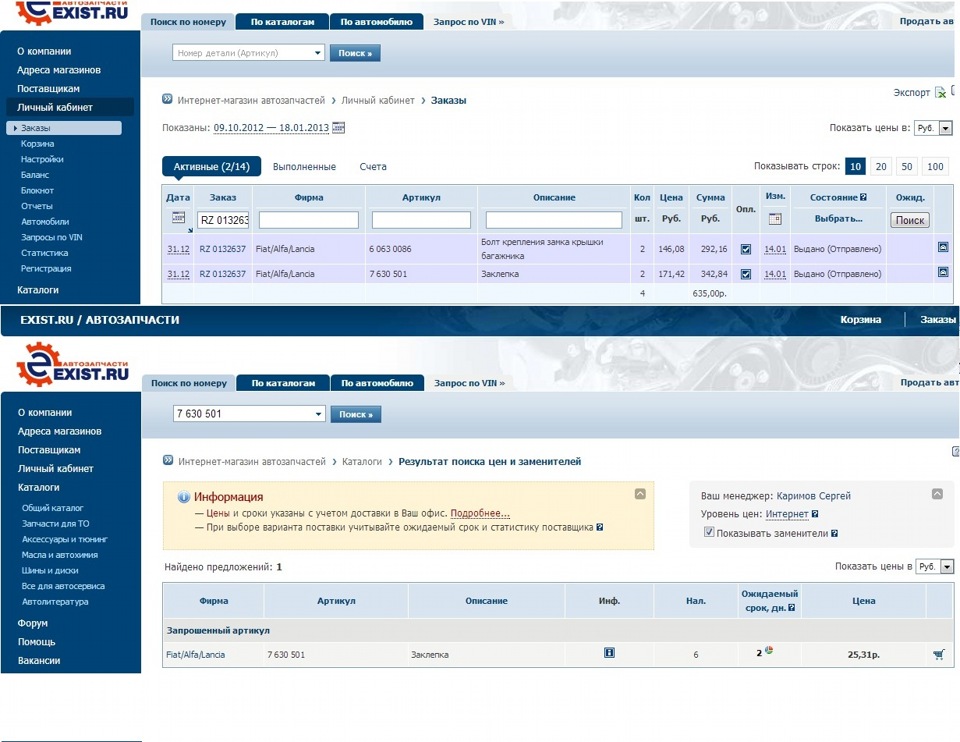Switch to Активные (2/14) tab
960x742 pixels.
[211, 167]
